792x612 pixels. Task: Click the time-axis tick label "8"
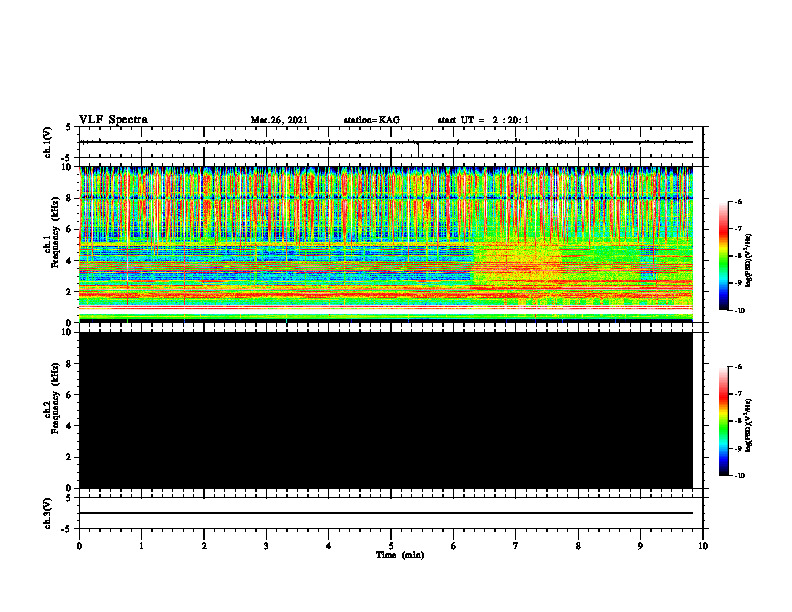(578, 546)
